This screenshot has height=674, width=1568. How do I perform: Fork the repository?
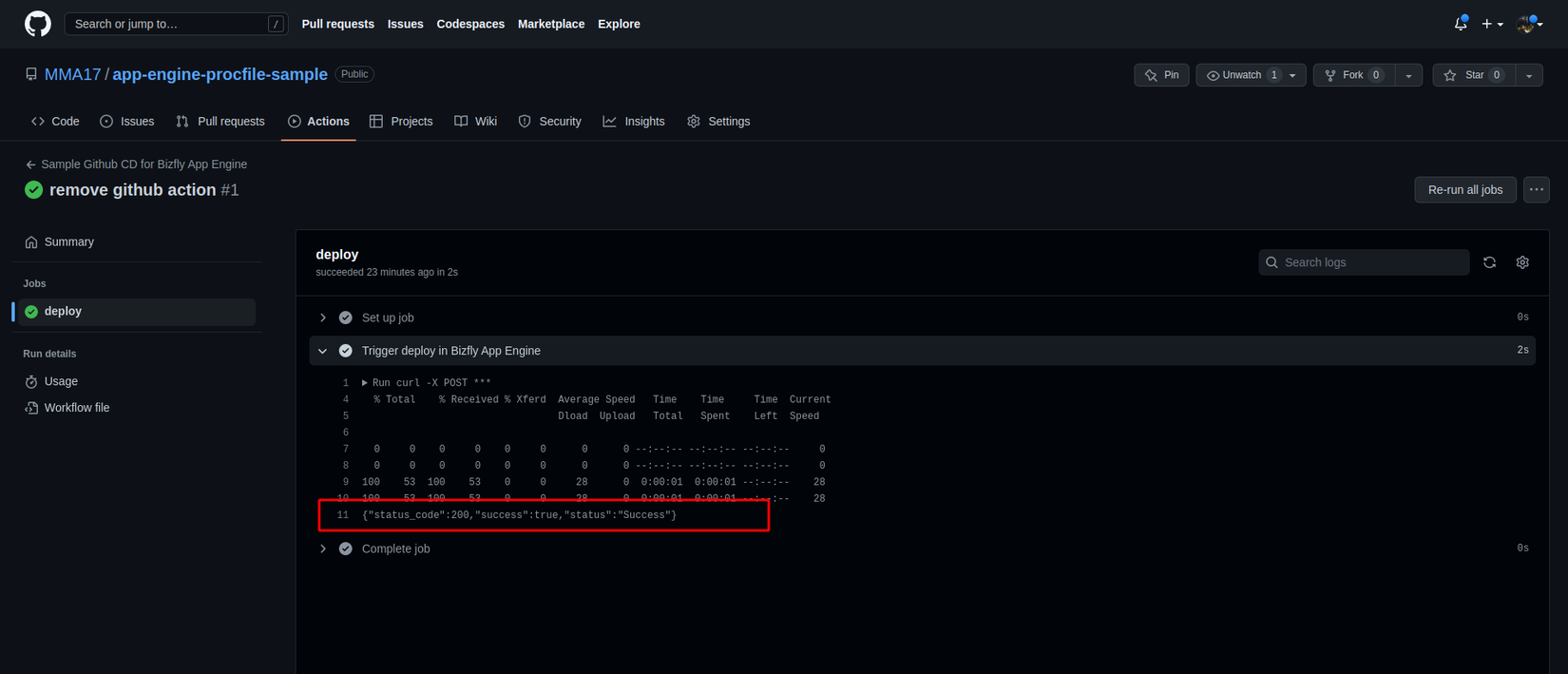click(1353, 75)
